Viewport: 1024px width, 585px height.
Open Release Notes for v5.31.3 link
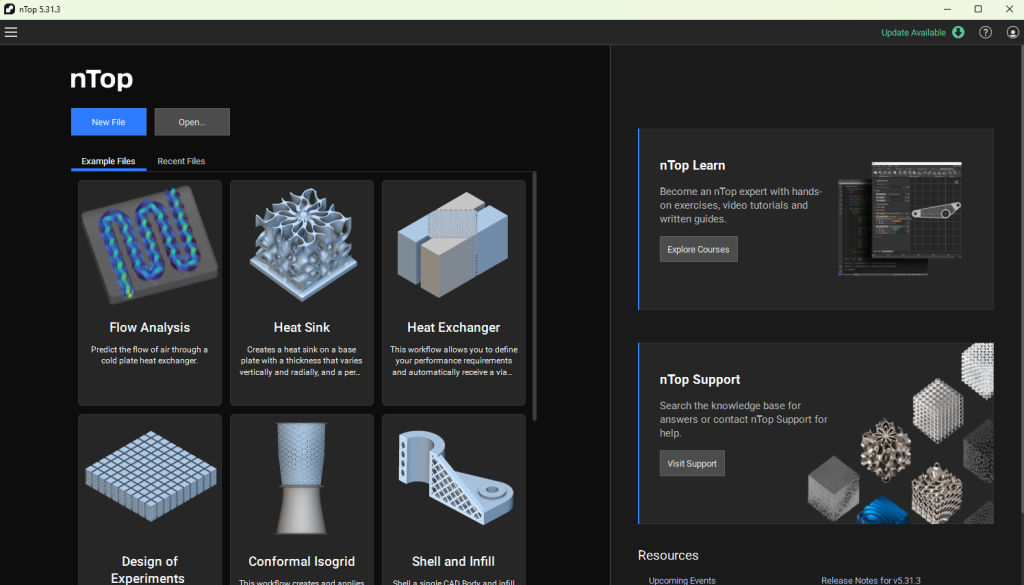pos(870,580)
